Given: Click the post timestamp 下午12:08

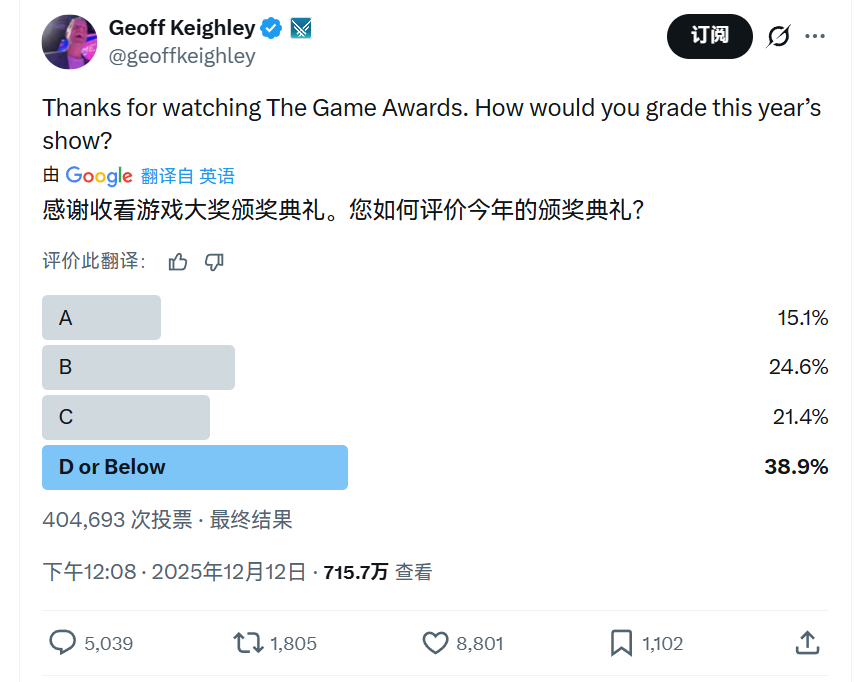Looking at the screenshot, I should coord(89,572).
